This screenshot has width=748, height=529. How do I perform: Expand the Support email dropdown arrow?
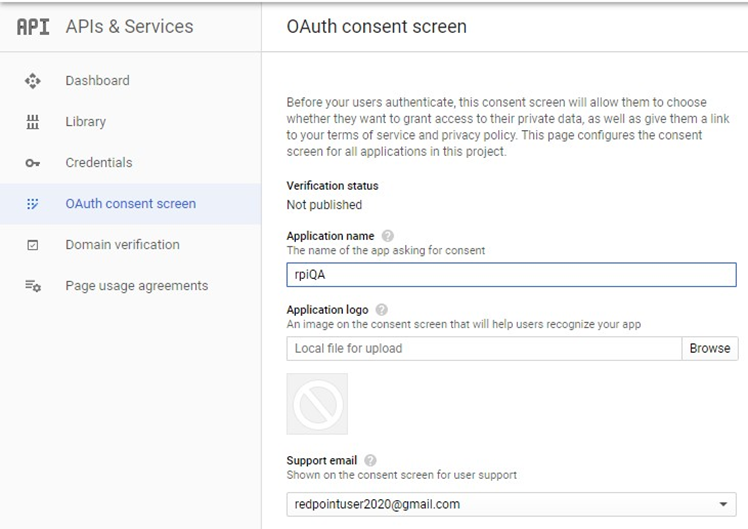coord(722,504)
